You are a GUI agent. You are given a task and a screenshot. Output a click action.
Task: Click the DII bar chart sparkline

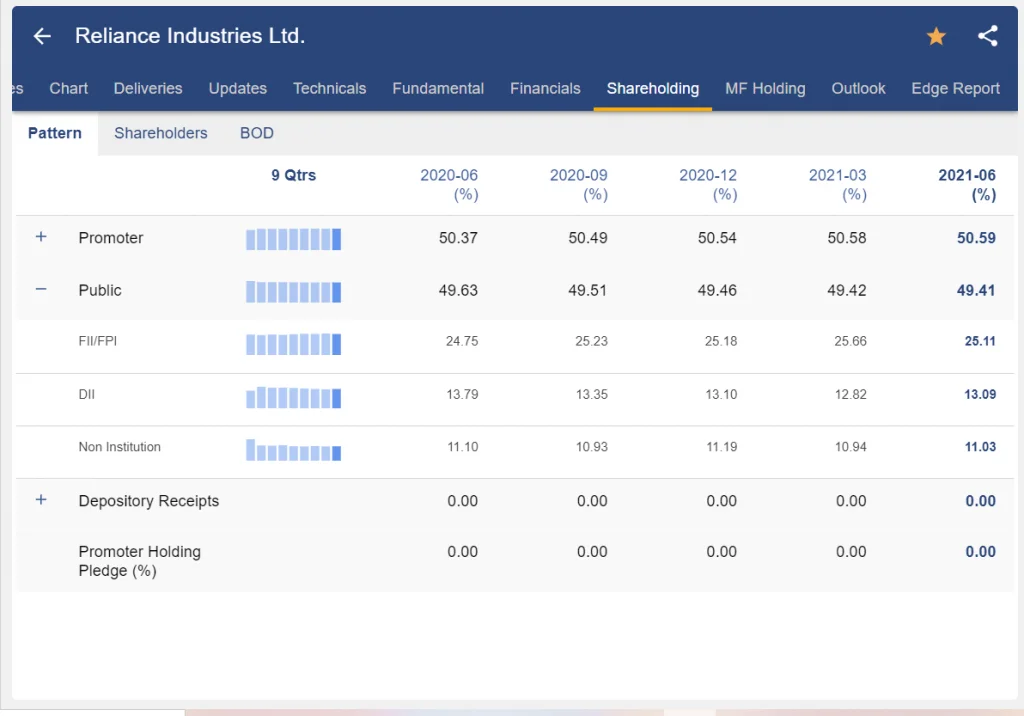tap(293, 397)
